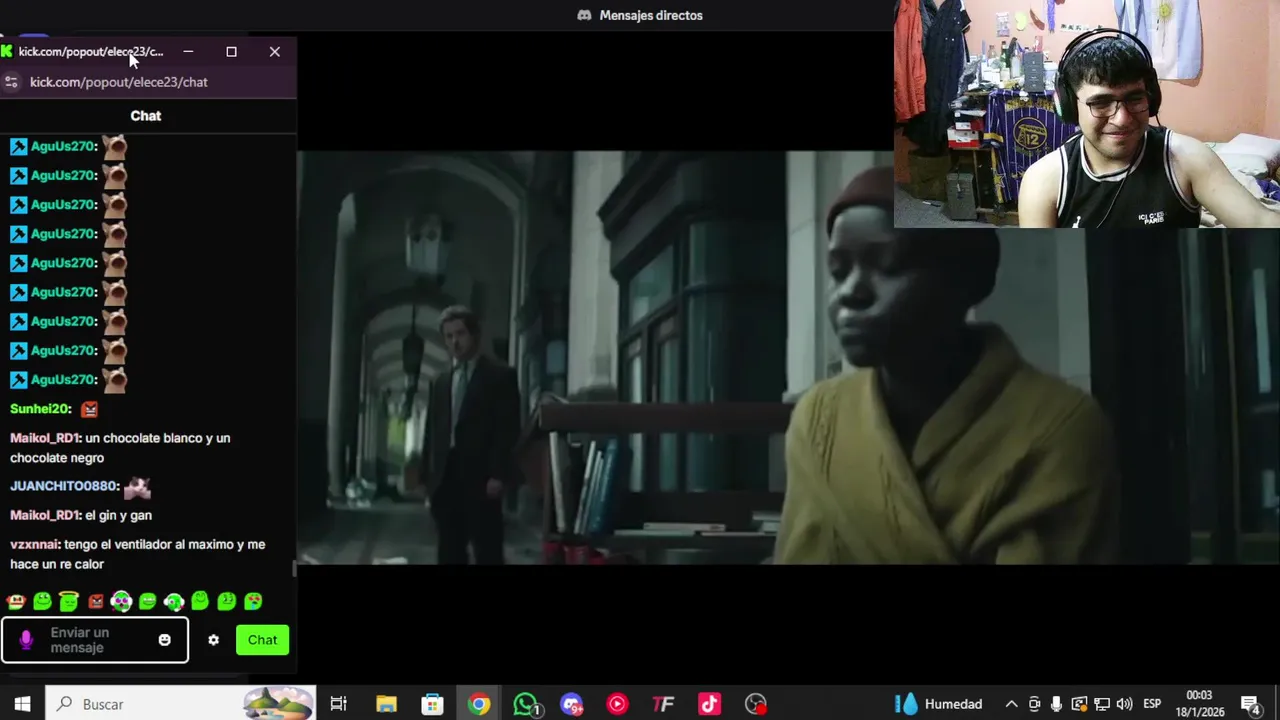
Task: Launch TikTok from the taskbar
Action: pyautogui.click(x=709, y=704)
